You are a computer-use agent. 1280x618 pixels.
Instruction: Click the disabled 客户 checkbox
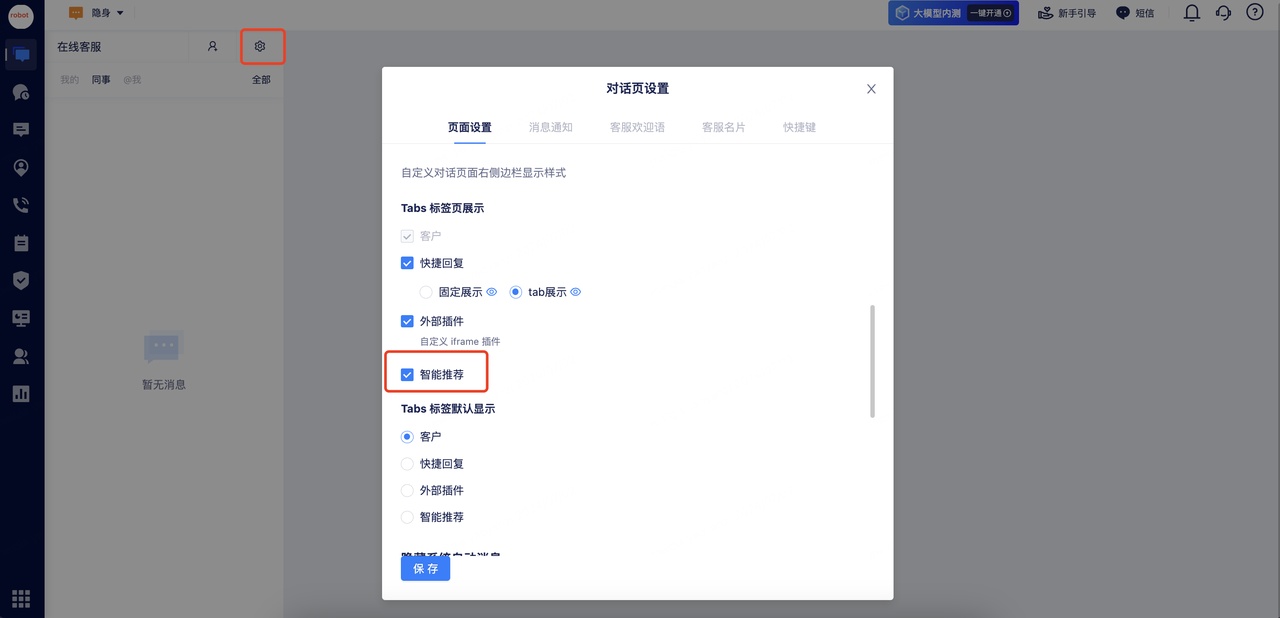(x=407, y=236)
